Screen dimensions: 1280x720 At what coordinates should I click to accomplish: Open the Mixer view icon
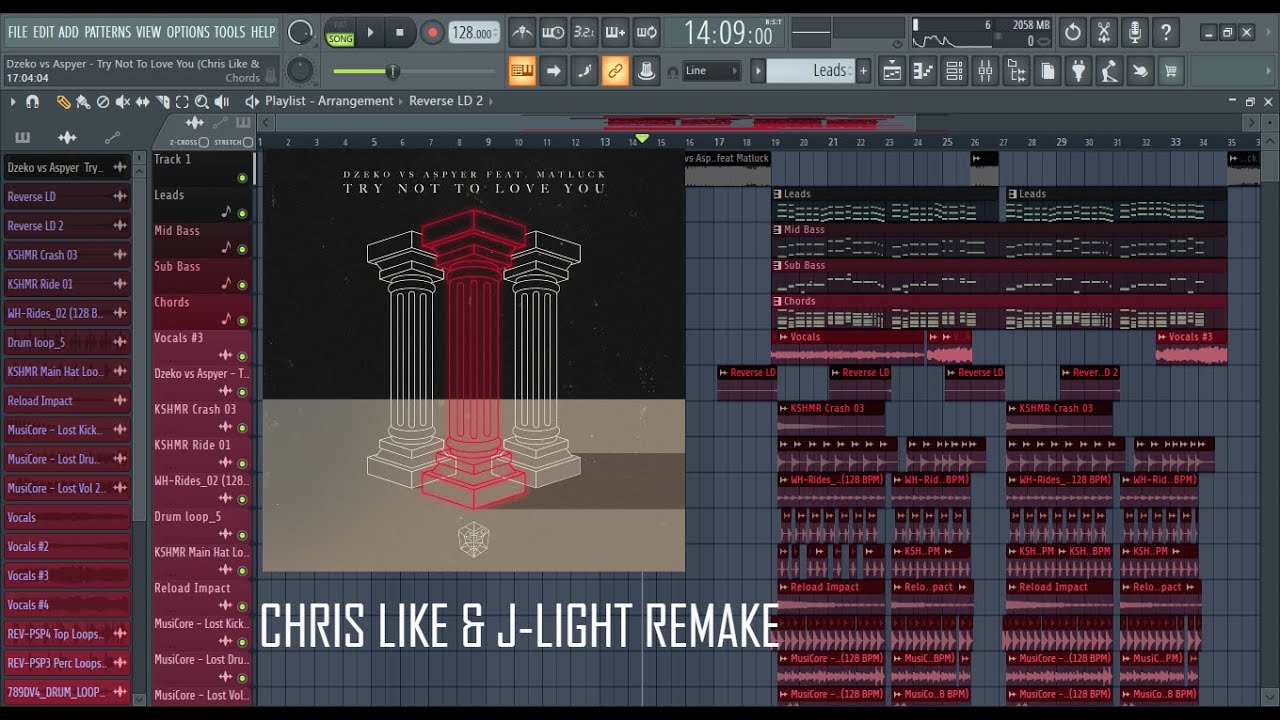tap(985, 70)
